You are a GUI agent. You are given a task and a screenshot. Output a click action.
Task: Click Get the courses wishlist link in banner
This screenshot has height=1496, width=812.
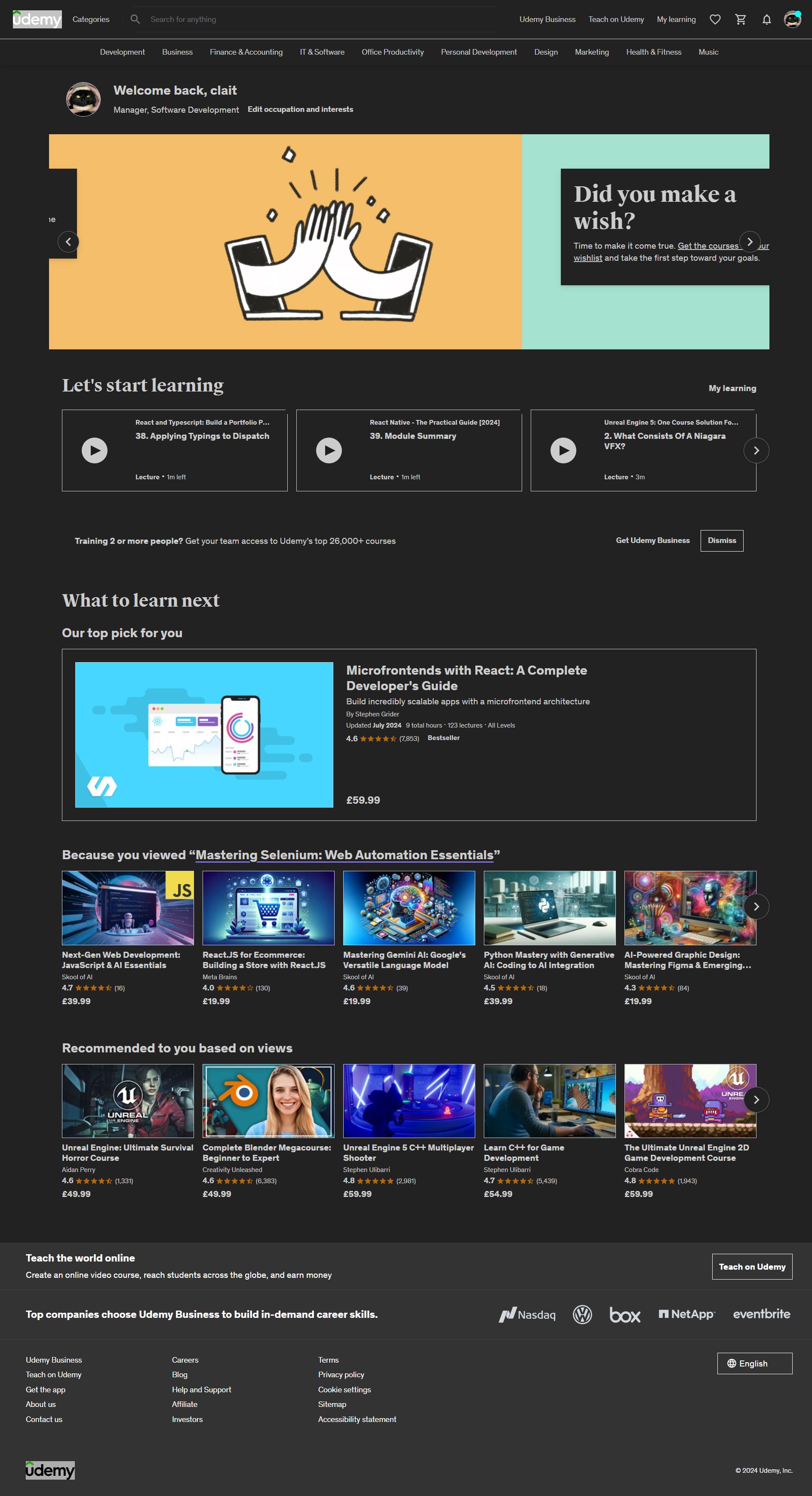click(x=707, y=246)
